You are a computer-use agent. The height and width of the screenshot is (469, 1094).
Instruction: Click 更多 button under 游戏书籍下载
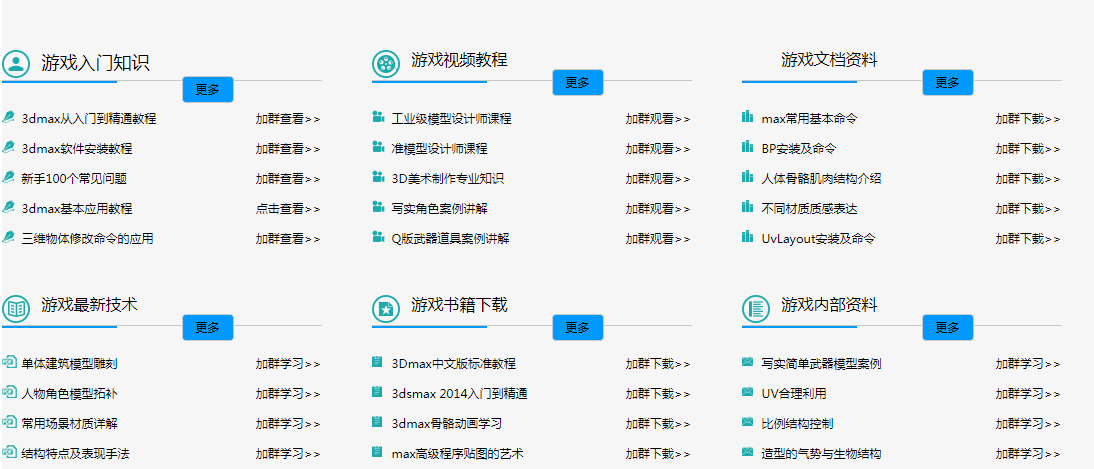pos(578,327)
